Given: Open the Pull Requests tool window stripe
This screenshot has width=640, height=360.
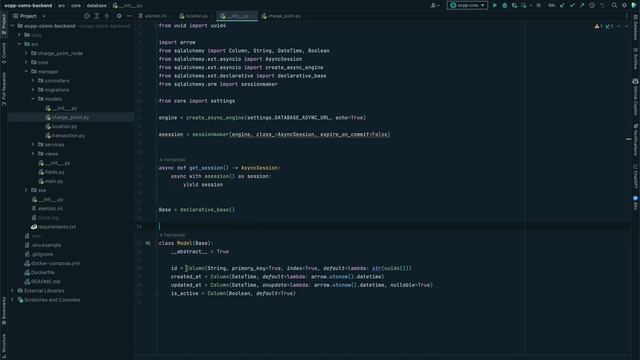Looking at the screenshot, I should [4, 89].
